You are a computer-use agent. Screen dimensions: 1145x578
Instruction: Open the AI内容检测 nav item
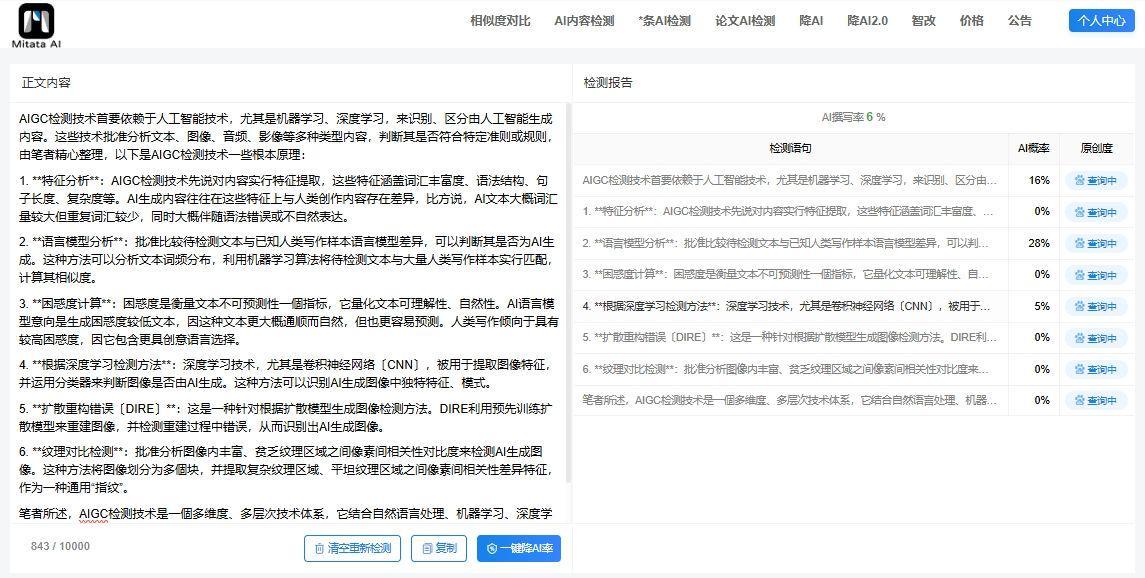[x=584, y=21]
